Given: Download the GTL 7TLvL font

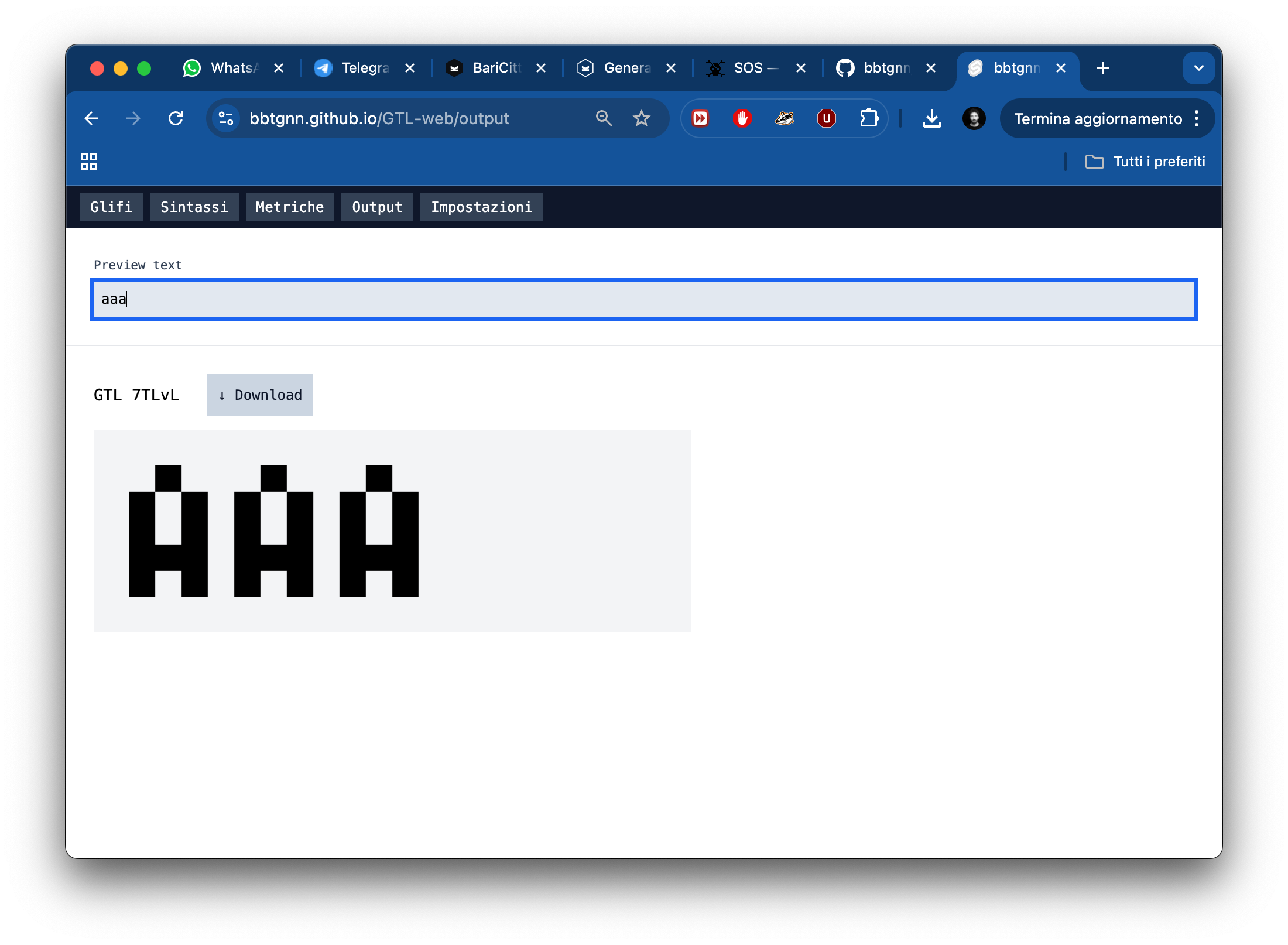Looking at the screenshot, I should point(260,395).
